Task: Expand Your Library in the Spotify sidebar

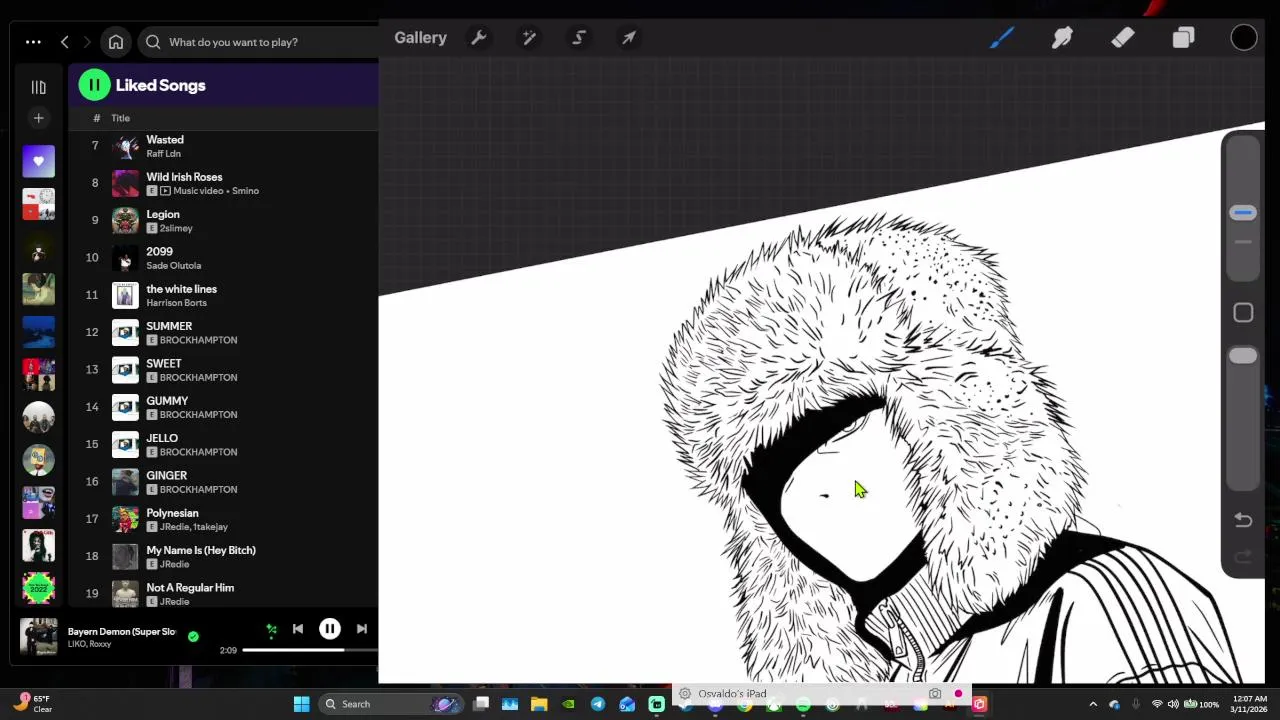Action: tap(38, 87)
